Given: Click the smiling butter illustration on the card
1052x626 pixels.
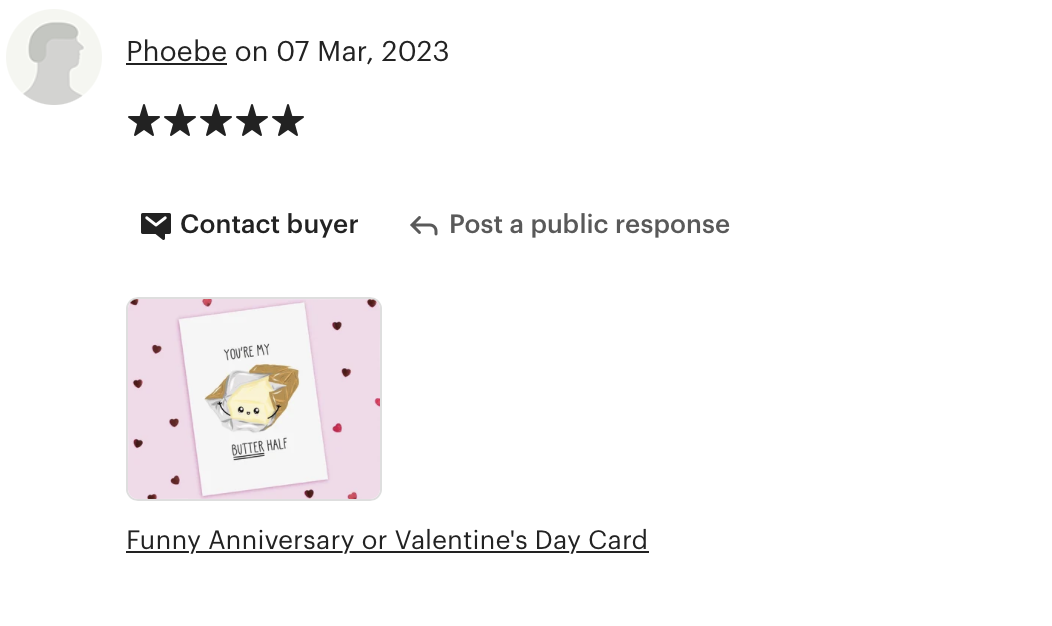Looking at the screenshot, I should (253, 397).
